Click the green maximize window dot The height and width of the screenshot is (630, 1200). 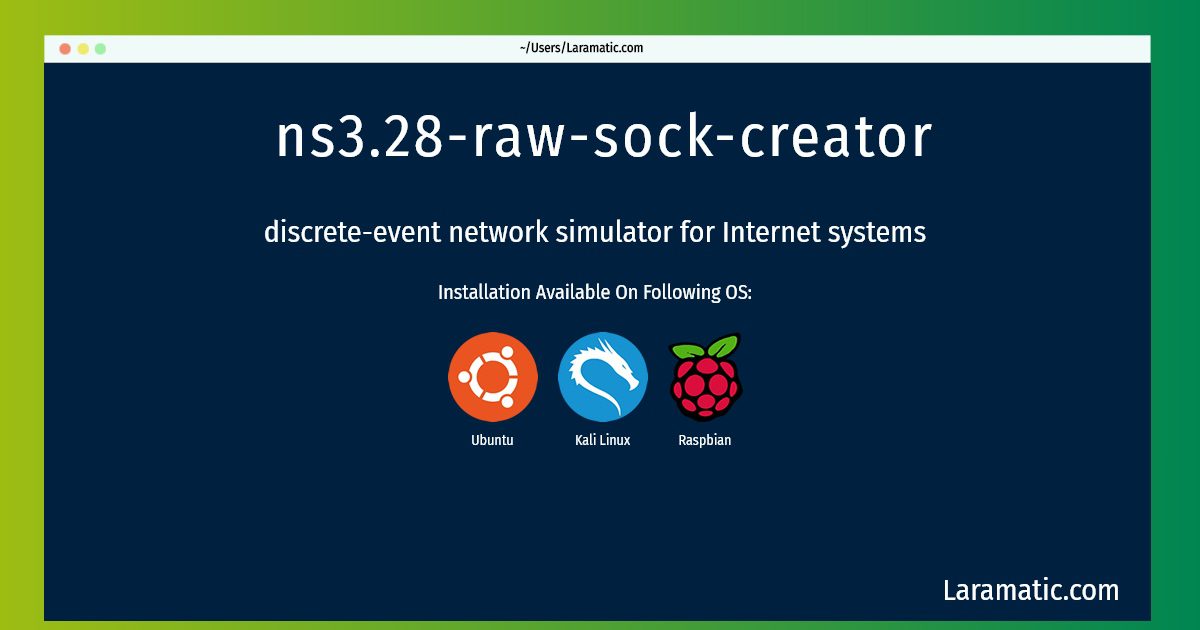pyautogui.click(x=100, y=48)
